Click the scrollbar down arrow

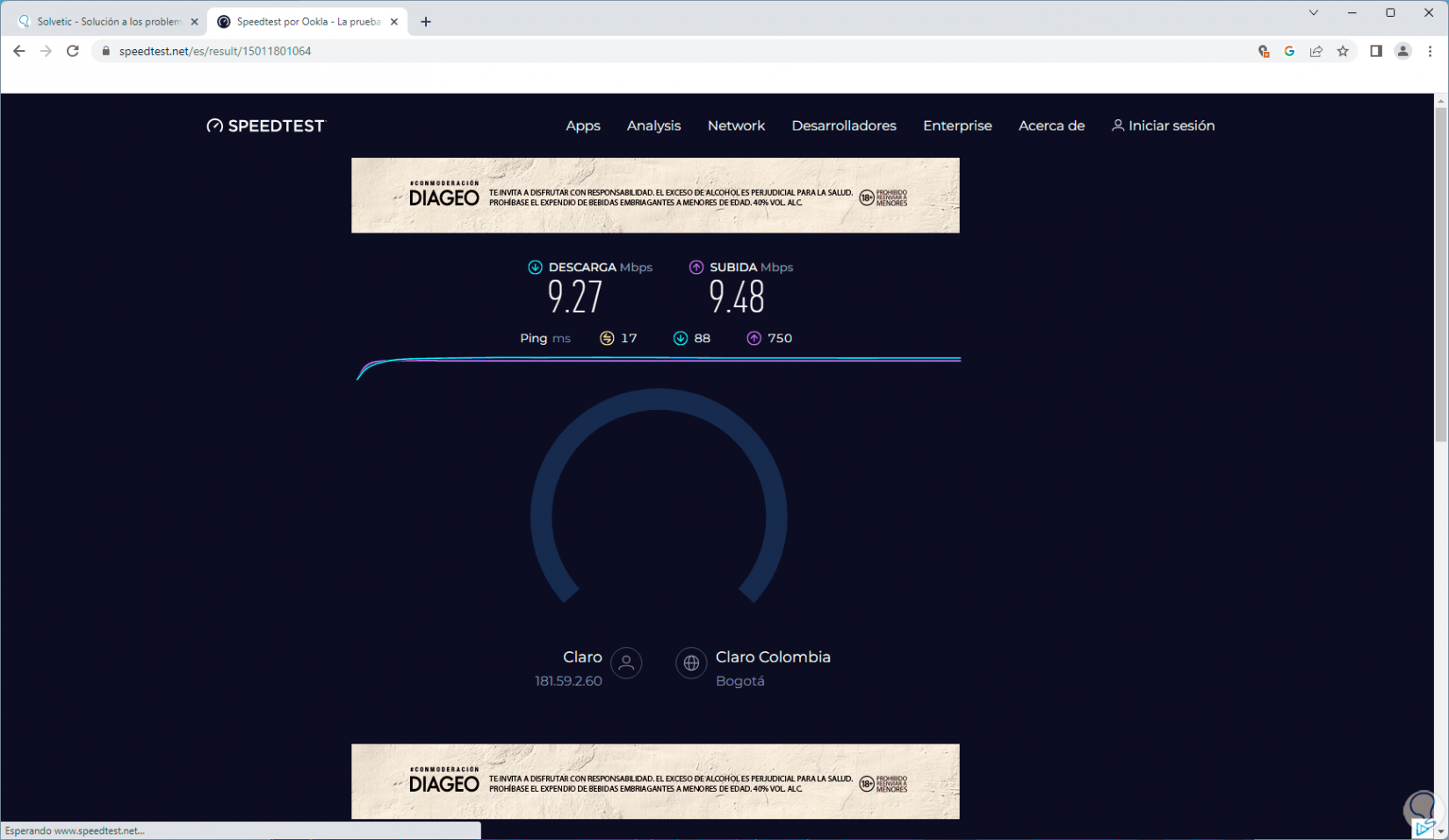pos(1441,832)
